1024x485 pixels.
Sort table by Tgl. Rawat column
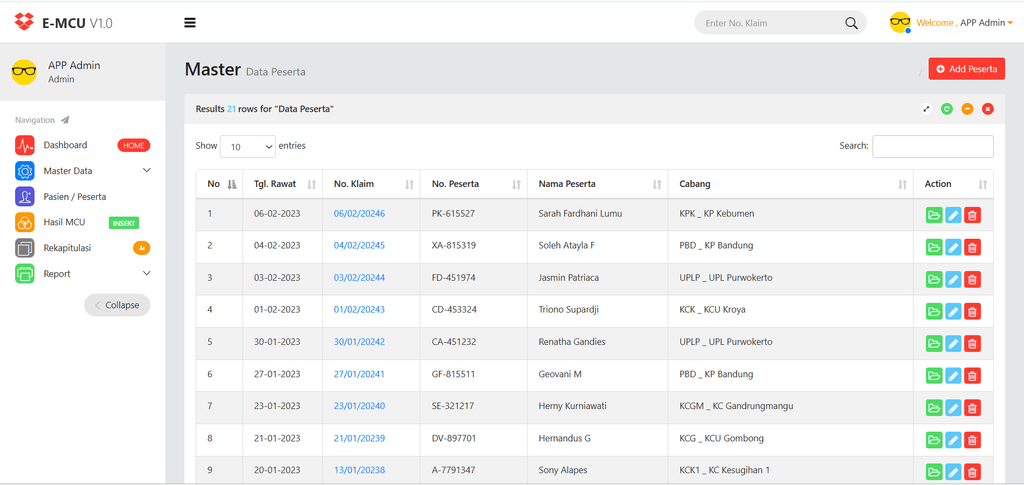[x=283, y=184]
